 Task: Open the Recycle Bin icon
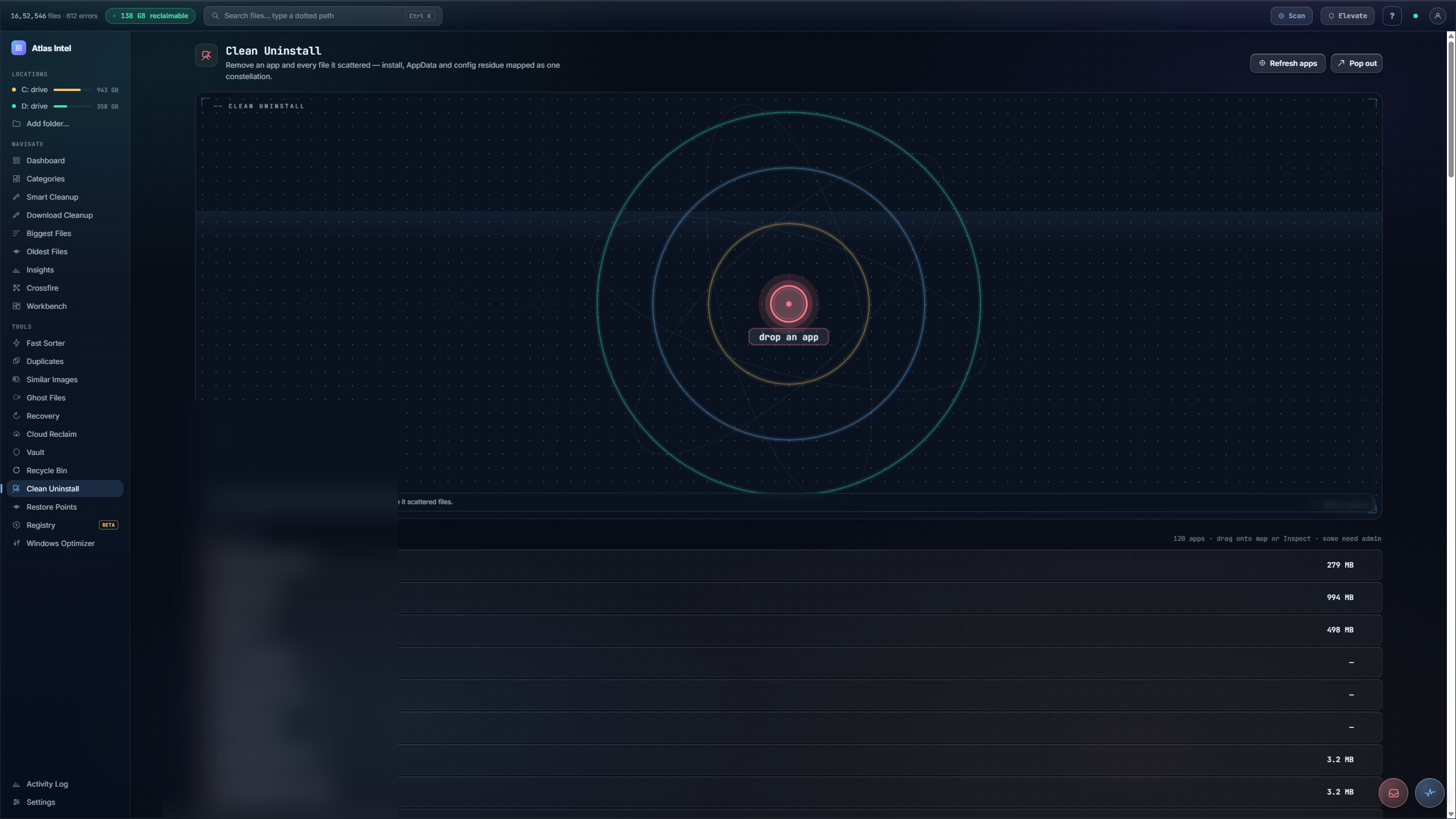point(16,470)
